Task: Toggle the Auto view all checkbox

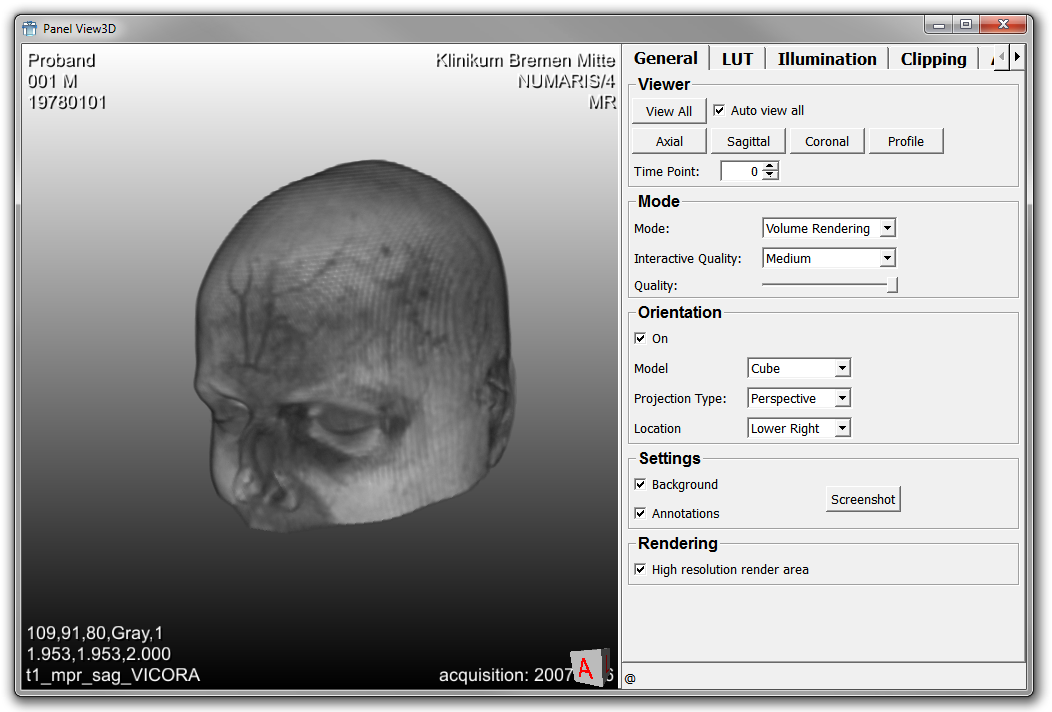Action: (x=719, y=111)
